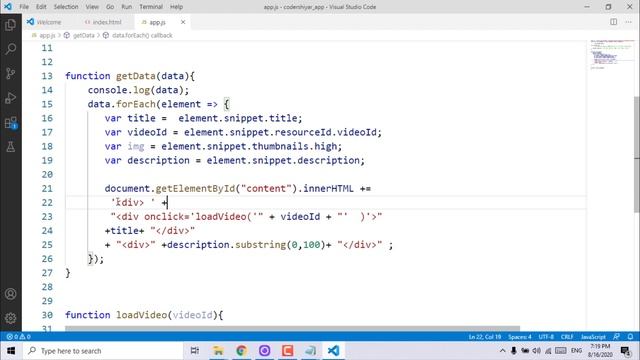Open the purple circular app on taskbar
Image resolution: width=640 pixels, height=360 pixels.
[264, 351]
